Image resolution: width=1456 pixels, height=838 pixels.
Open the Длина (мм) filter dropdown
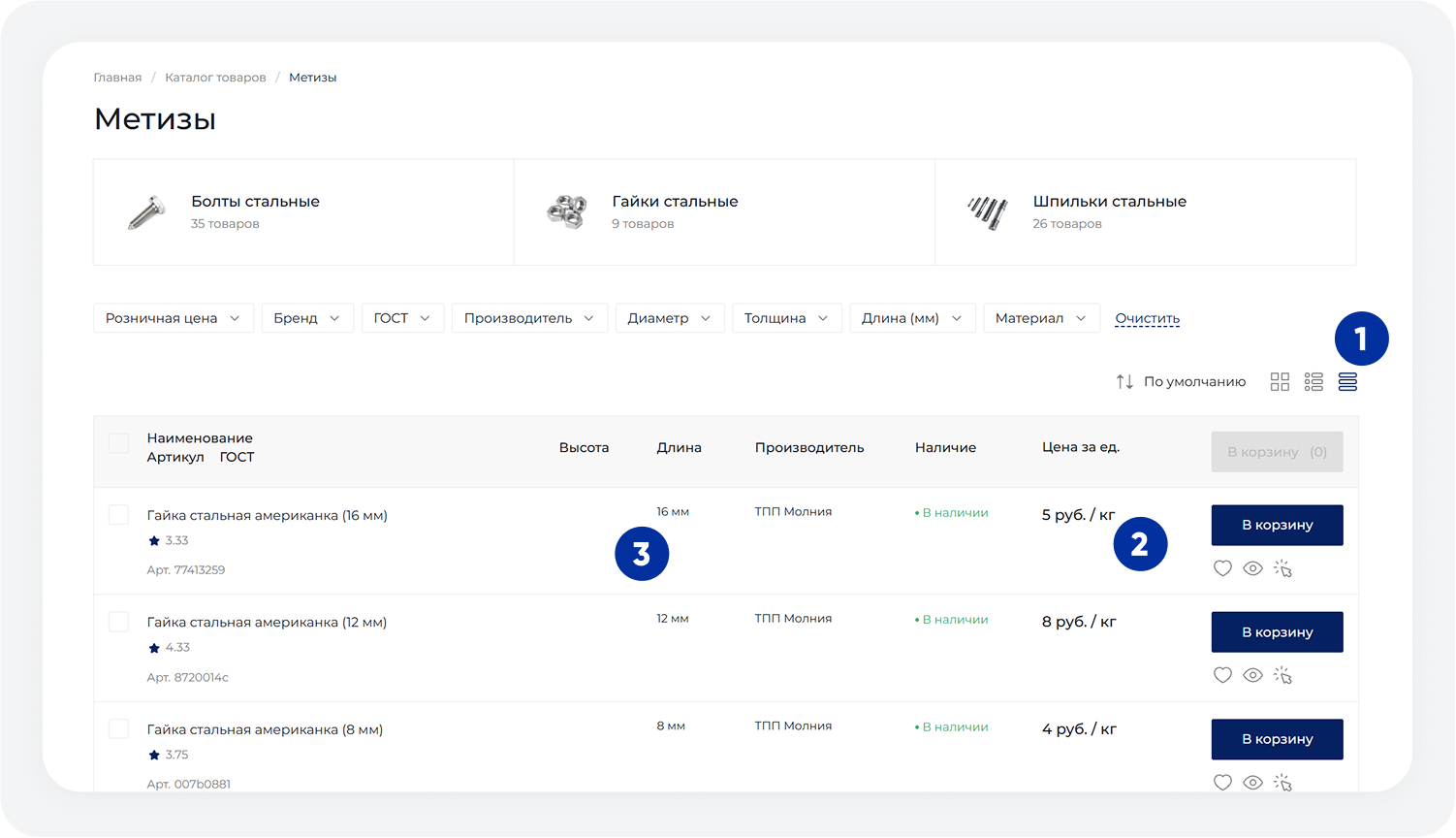912,318
